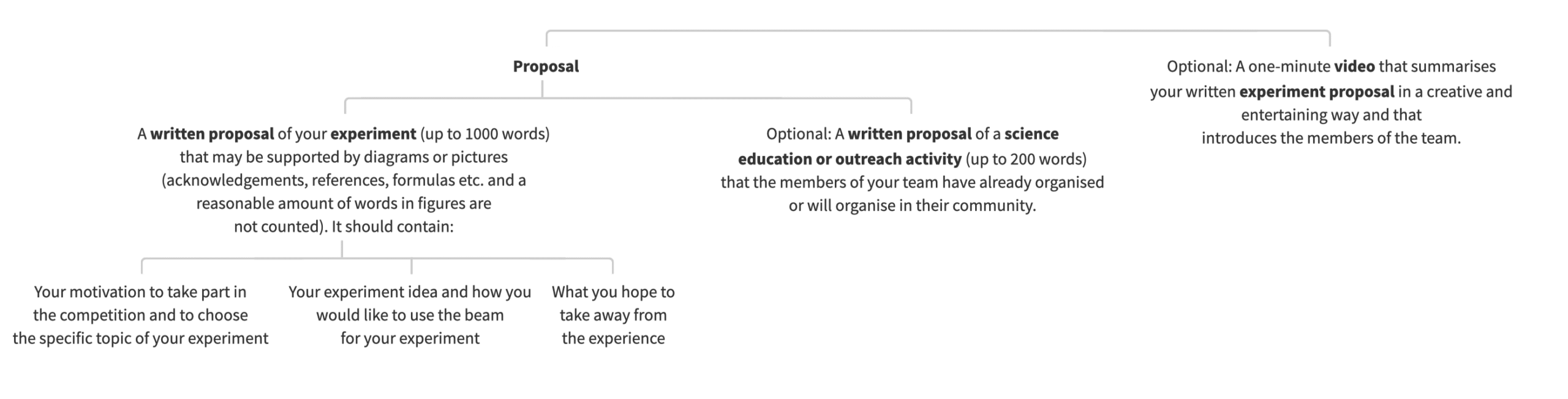Select "Your experiment idea and how you" line
Viewport: 1568px width, 399px height.
coord(410,292)
